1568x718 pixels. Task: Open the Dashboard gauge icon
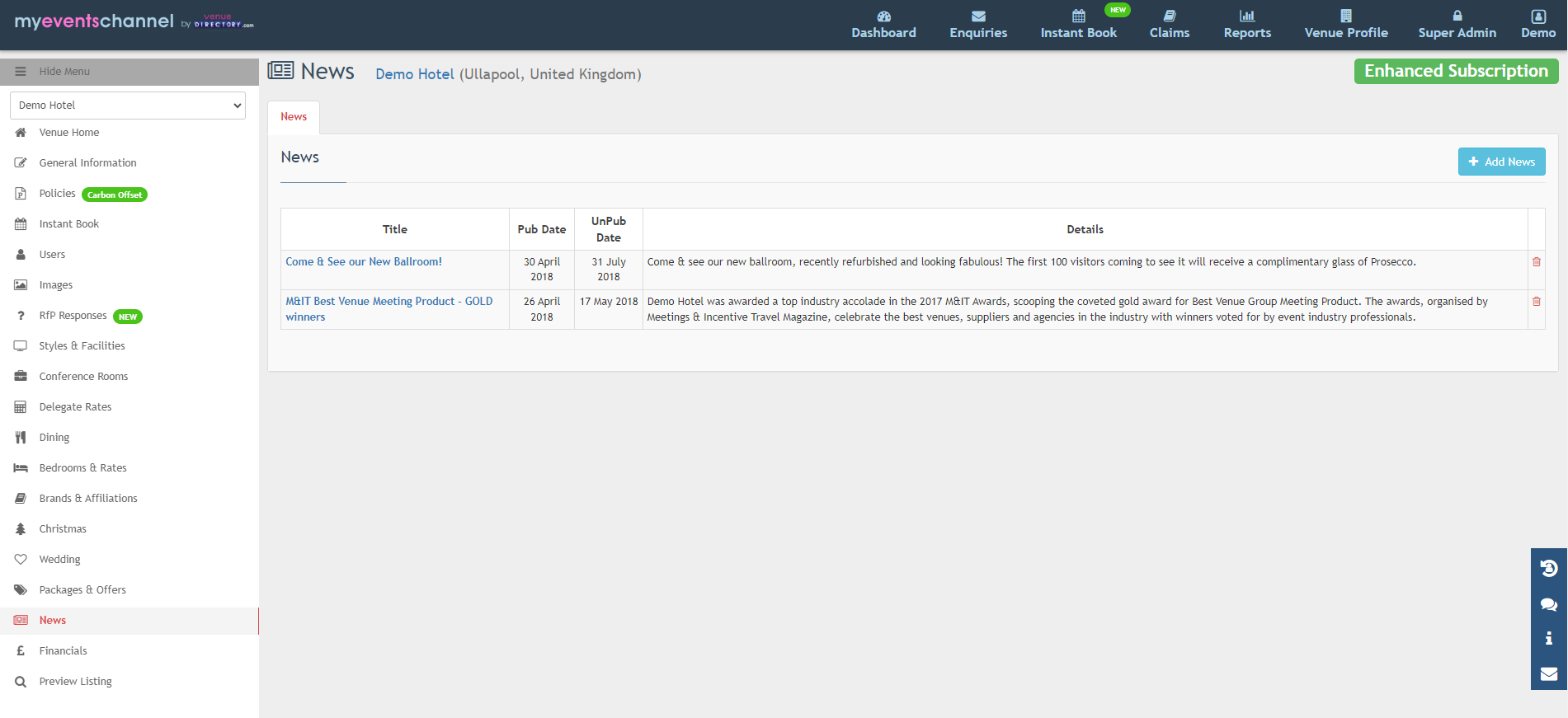(x=883, y=16)
